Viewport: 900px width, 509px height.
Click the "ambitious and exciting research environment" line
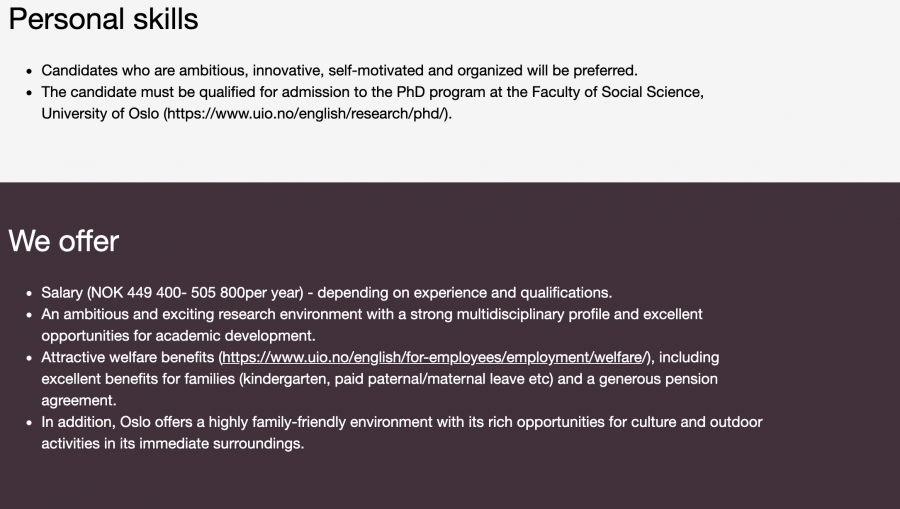[x=371, y=314]
